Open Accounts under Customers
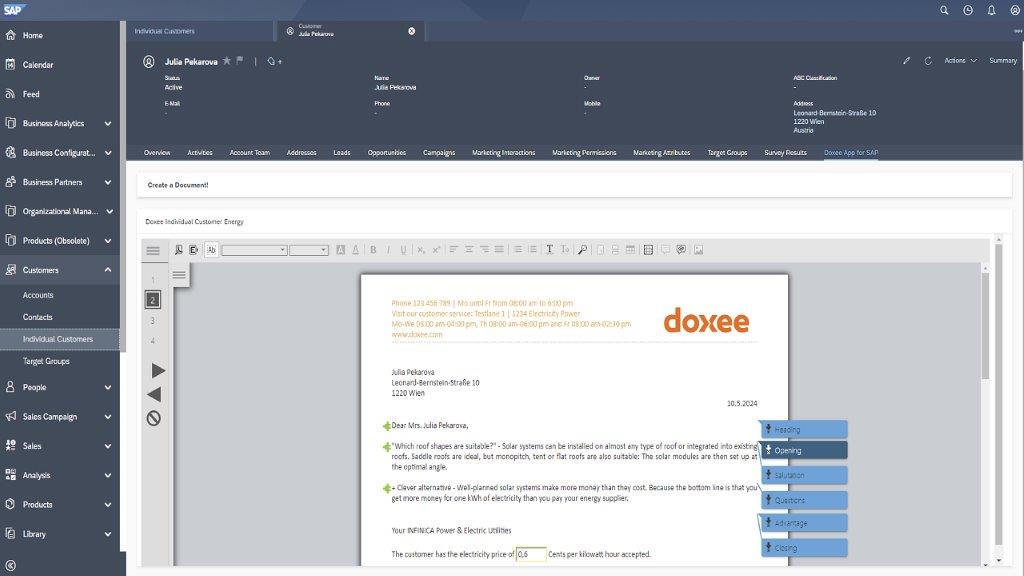This screenshot has height=576, width=1024. [x=38, y=295]
